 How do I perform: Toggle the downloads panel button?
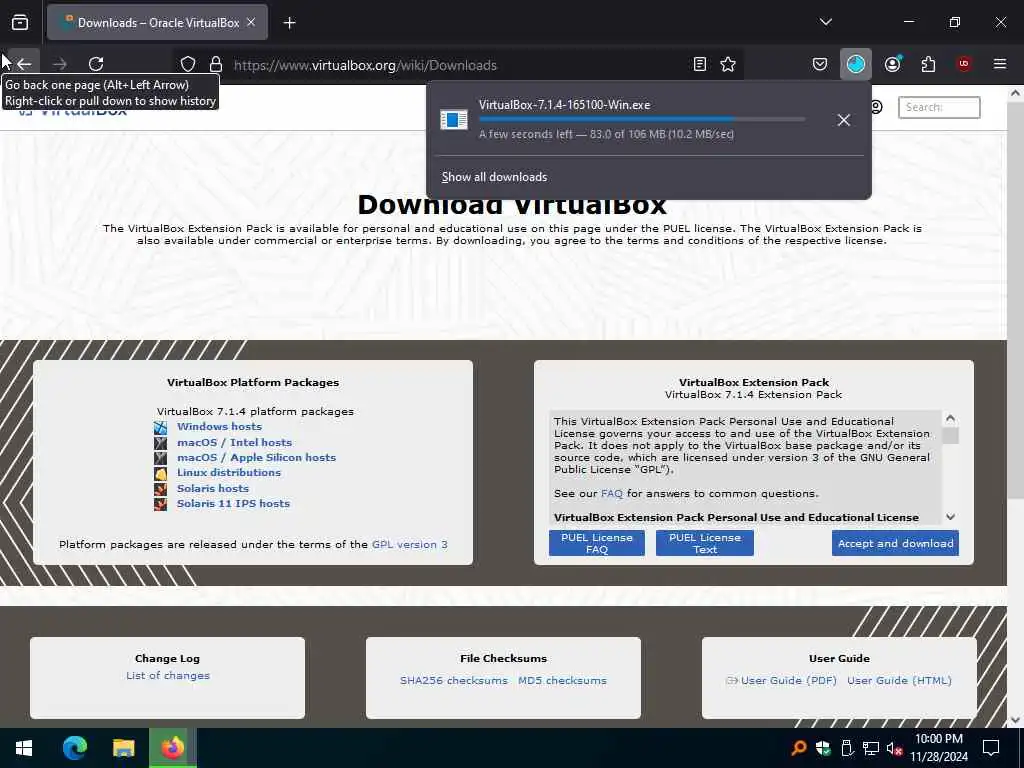coord(856,64)
